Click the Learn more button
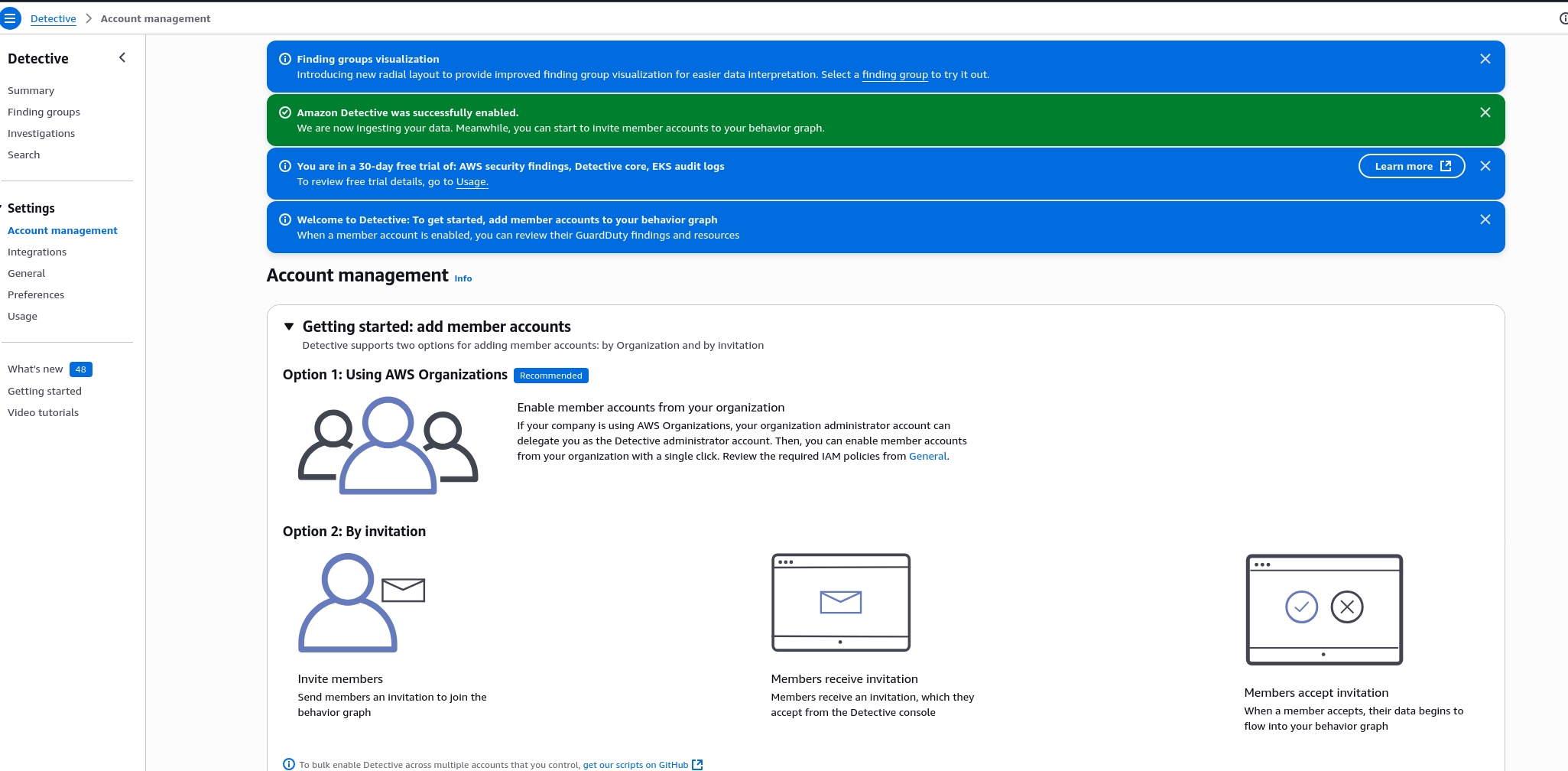This screenshot has width=1568, height=771. pyautogui.click(x=1411, y=166)
